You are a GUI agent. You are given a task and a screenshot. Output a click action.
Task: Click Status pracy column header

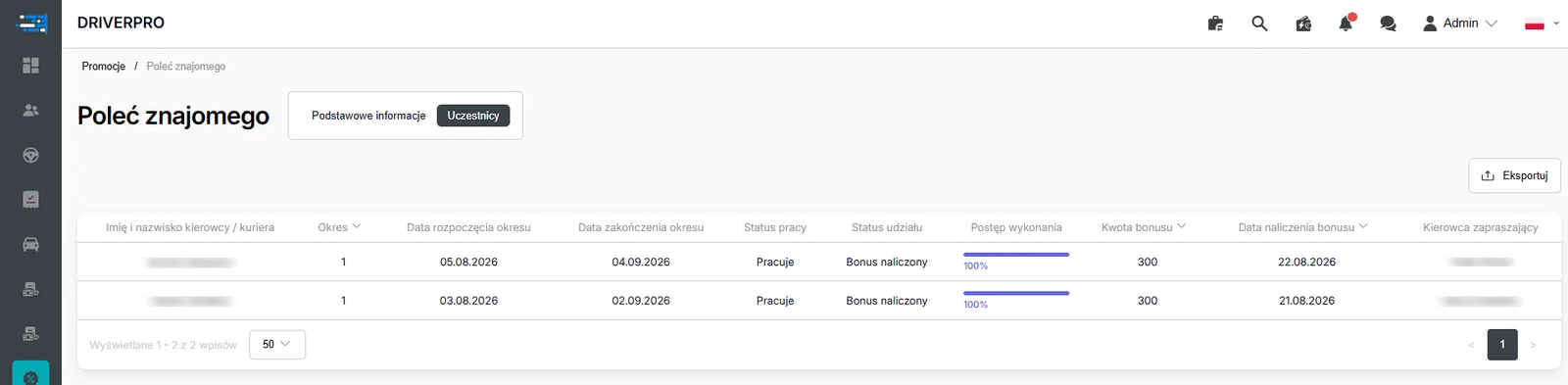pos(775,227)
